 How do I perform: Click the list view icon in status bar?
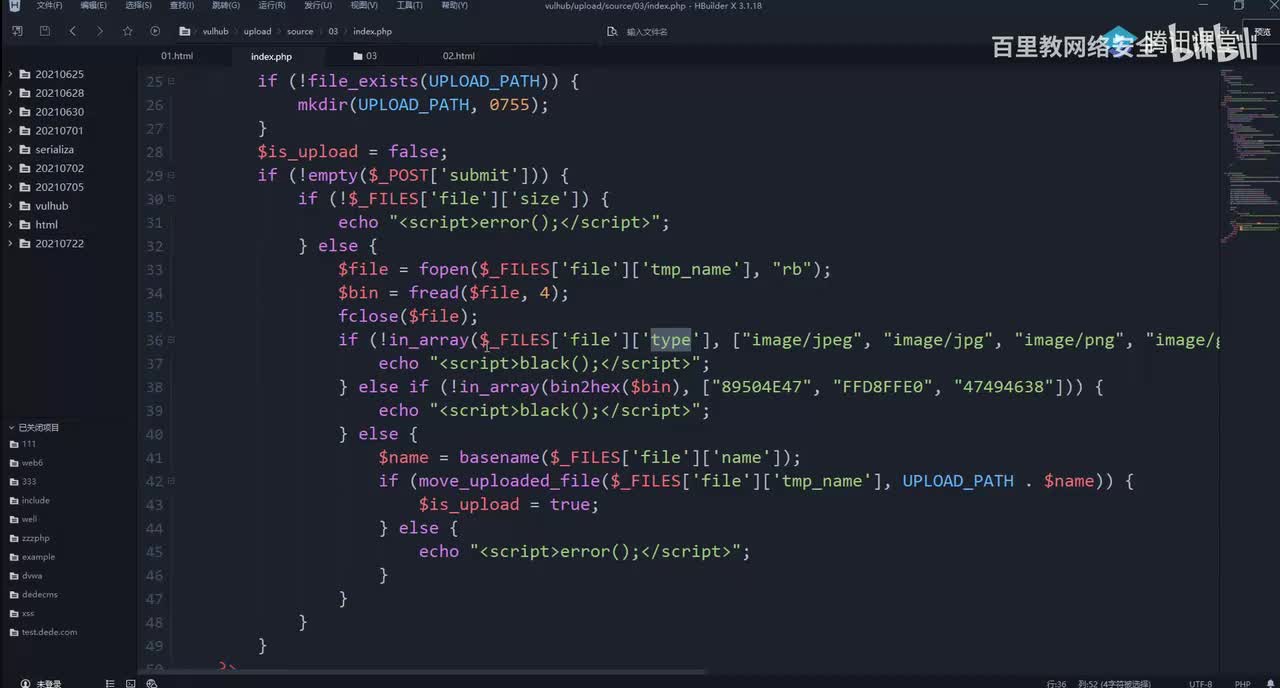coord(110,683)
